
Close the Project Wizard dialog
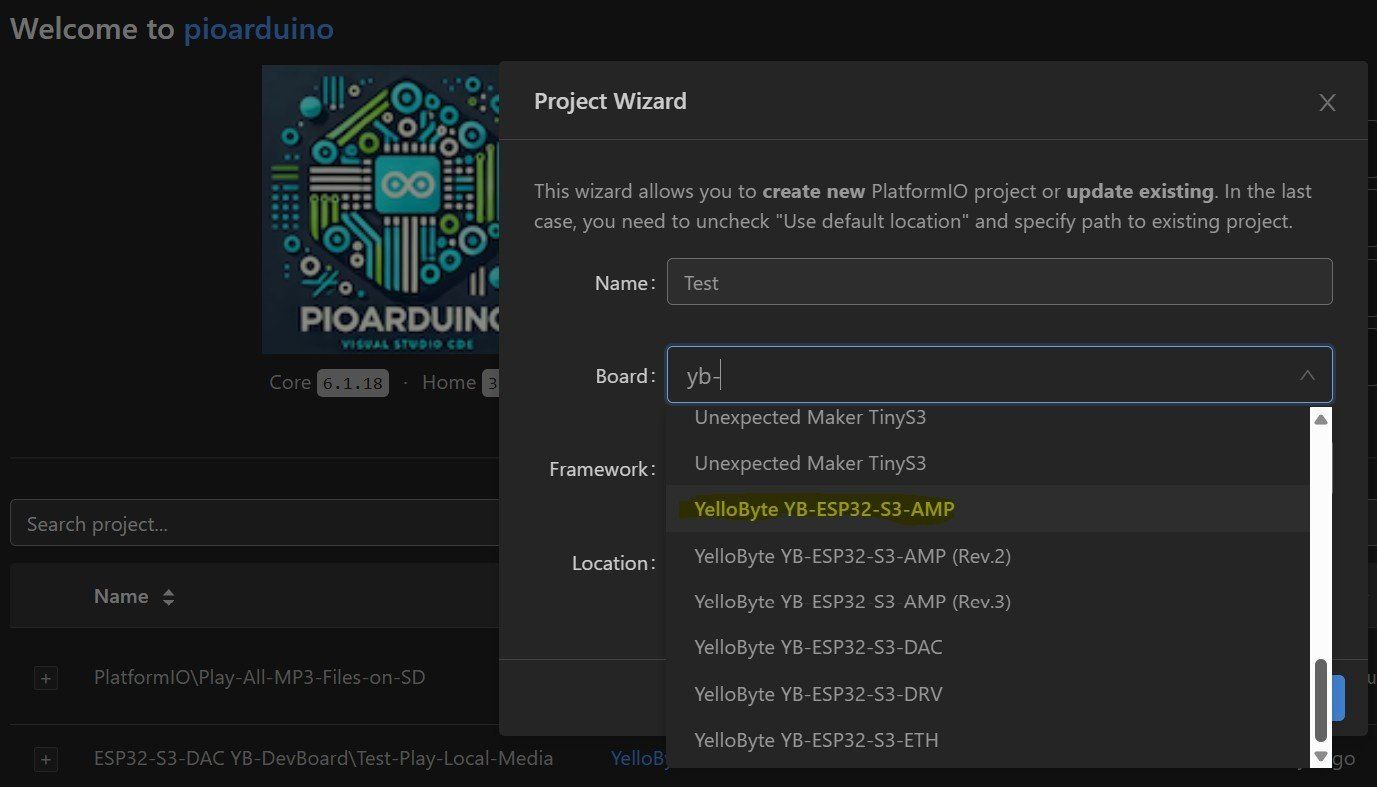click(1327, 102)
